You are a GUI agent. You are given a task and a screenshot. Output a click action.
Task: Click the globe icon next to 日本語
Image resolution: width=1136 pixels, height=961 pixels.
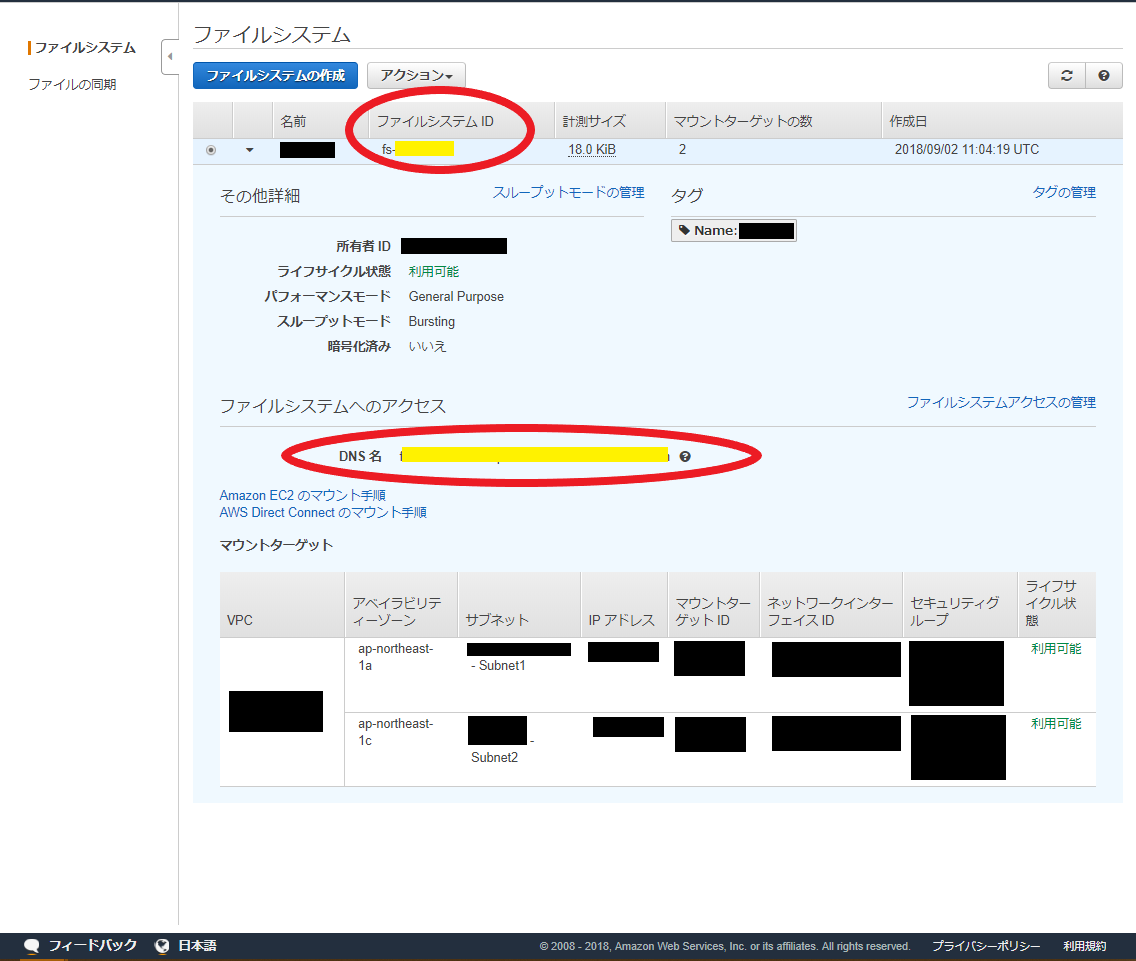162,945
